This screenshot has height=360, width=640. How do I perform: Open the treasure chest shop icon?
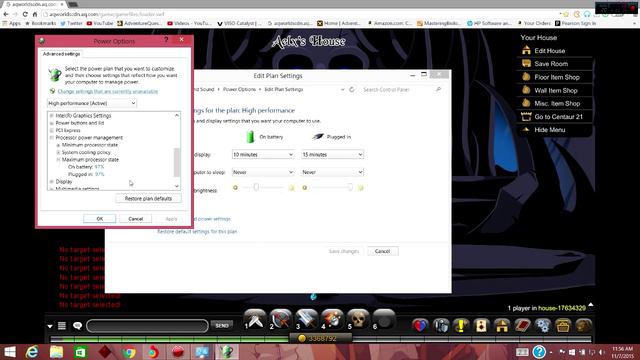563,326
